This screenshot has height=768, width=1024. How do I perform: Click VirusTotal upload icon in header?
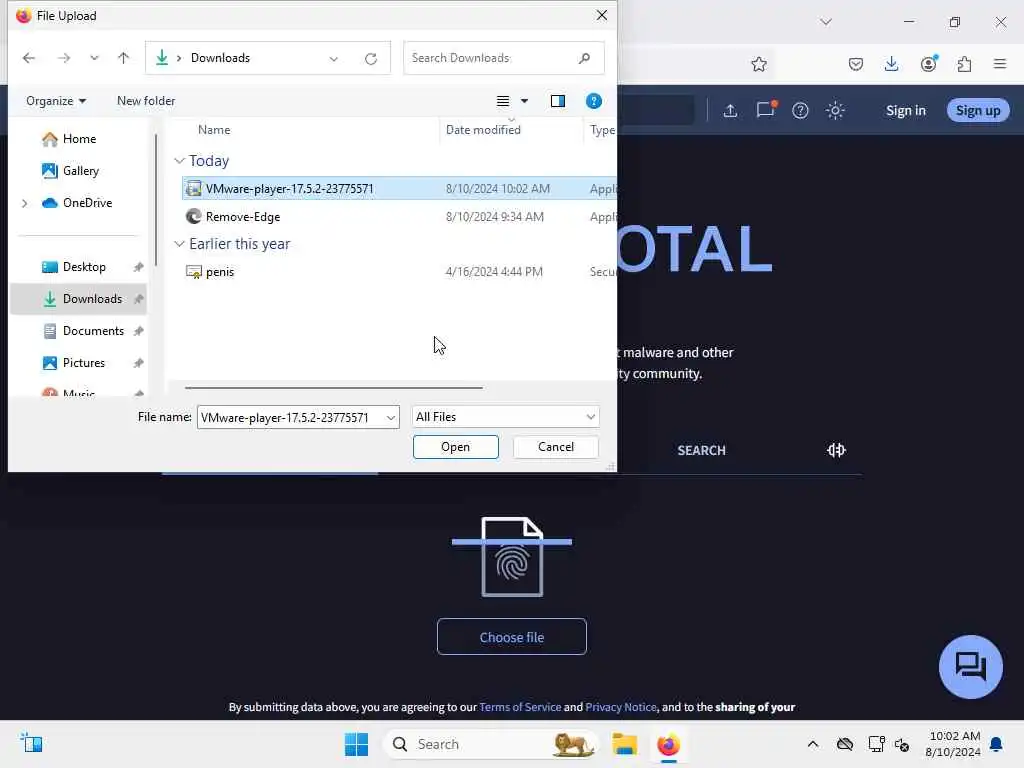[730, 110]
